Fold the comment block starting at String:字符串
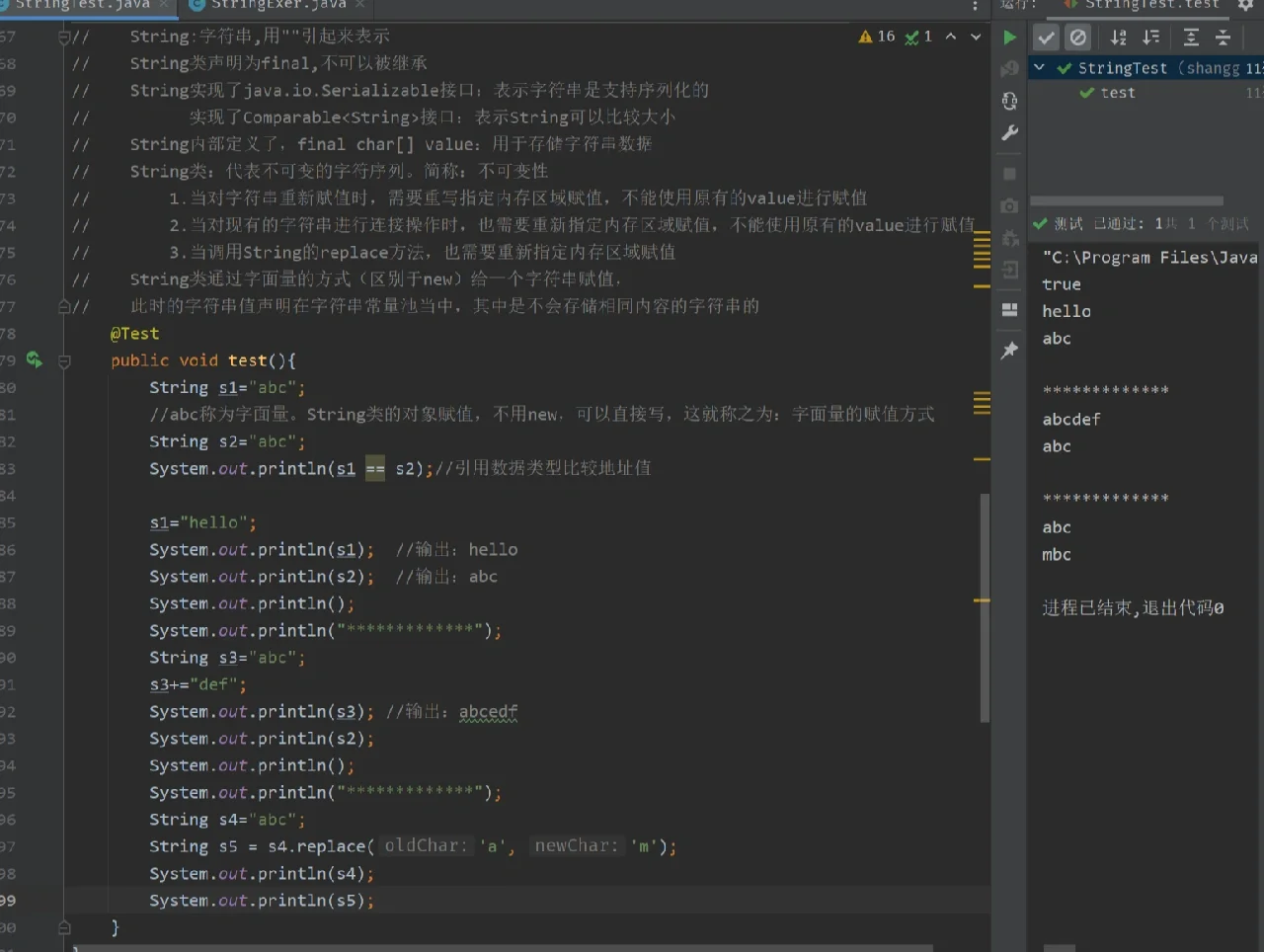The image size is (1264, 952). click(x=63, y=38)
